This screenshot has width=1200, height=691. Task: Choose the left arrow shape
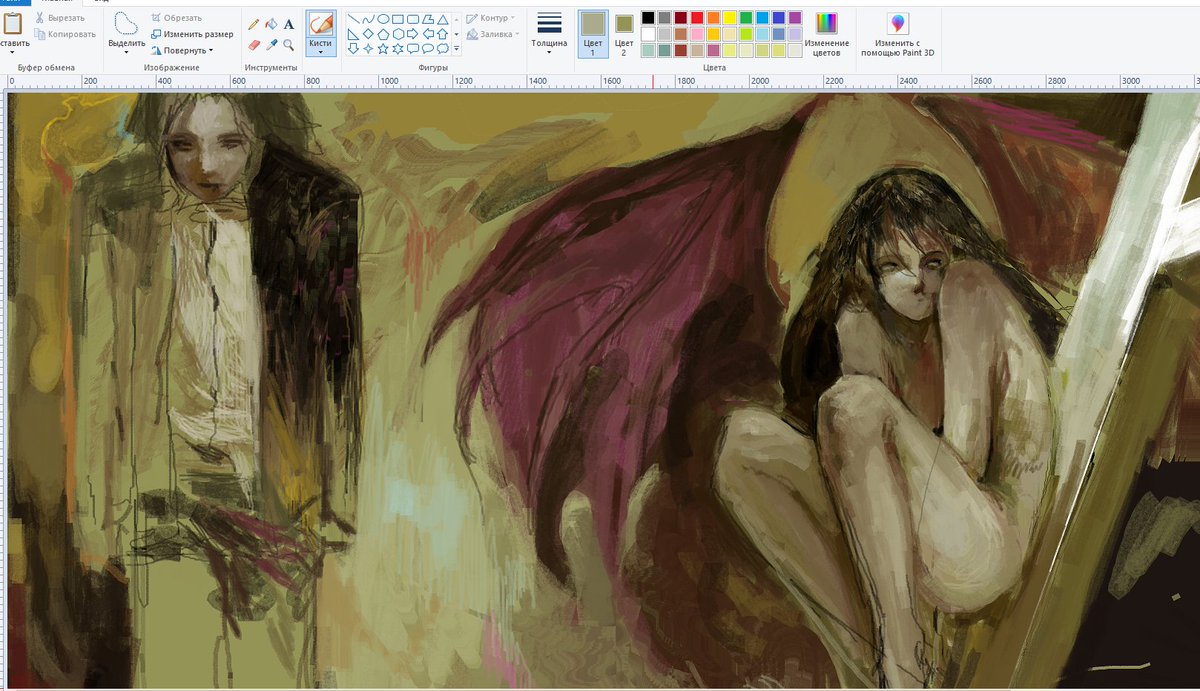coord(428,34)
